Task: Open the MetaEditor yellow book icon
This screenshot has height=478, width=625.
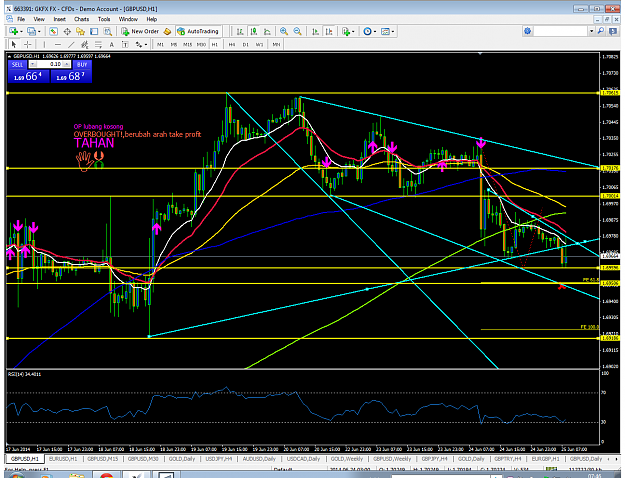Action: point(167,31)
